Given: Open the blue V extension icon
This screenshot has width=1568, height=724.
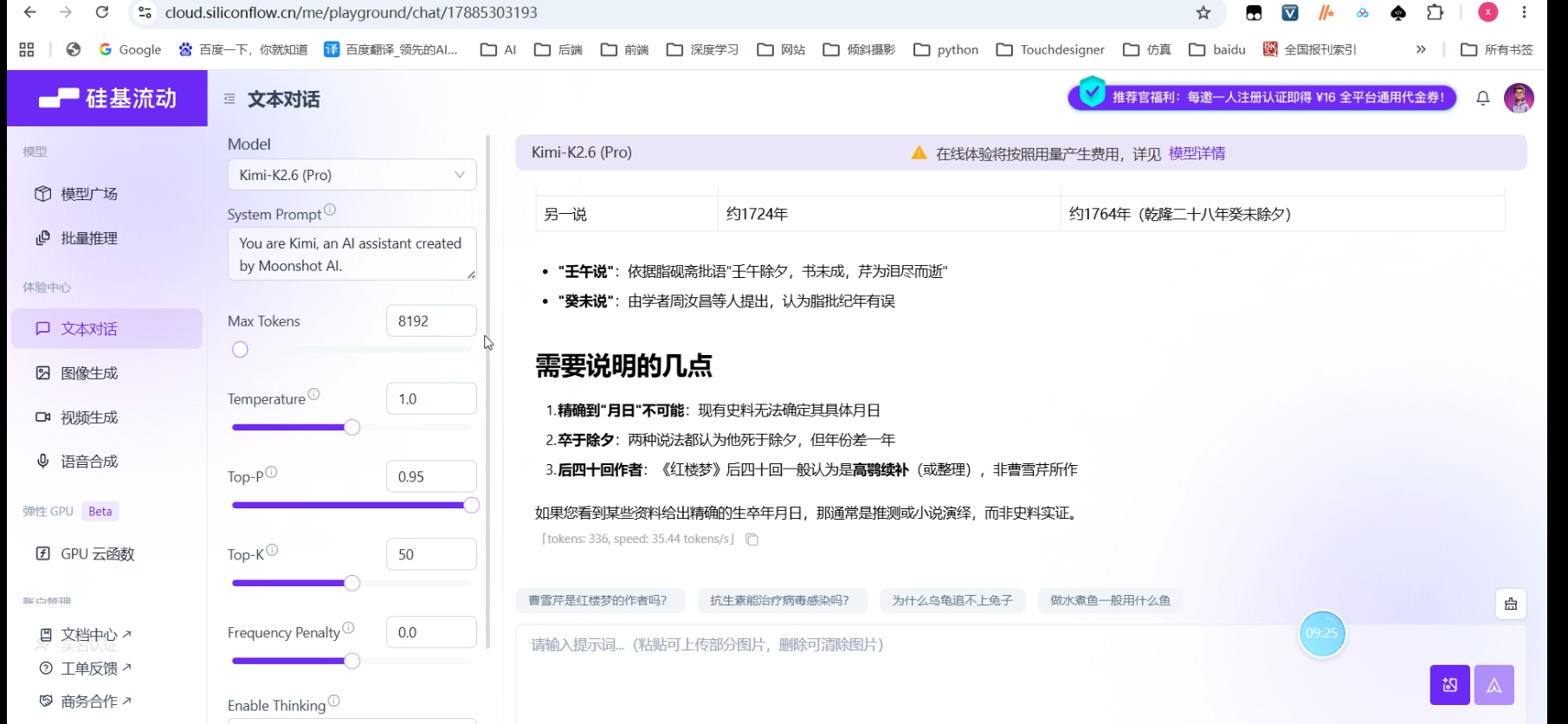Looking at the screenshot, I should (x=1290, y=12).
